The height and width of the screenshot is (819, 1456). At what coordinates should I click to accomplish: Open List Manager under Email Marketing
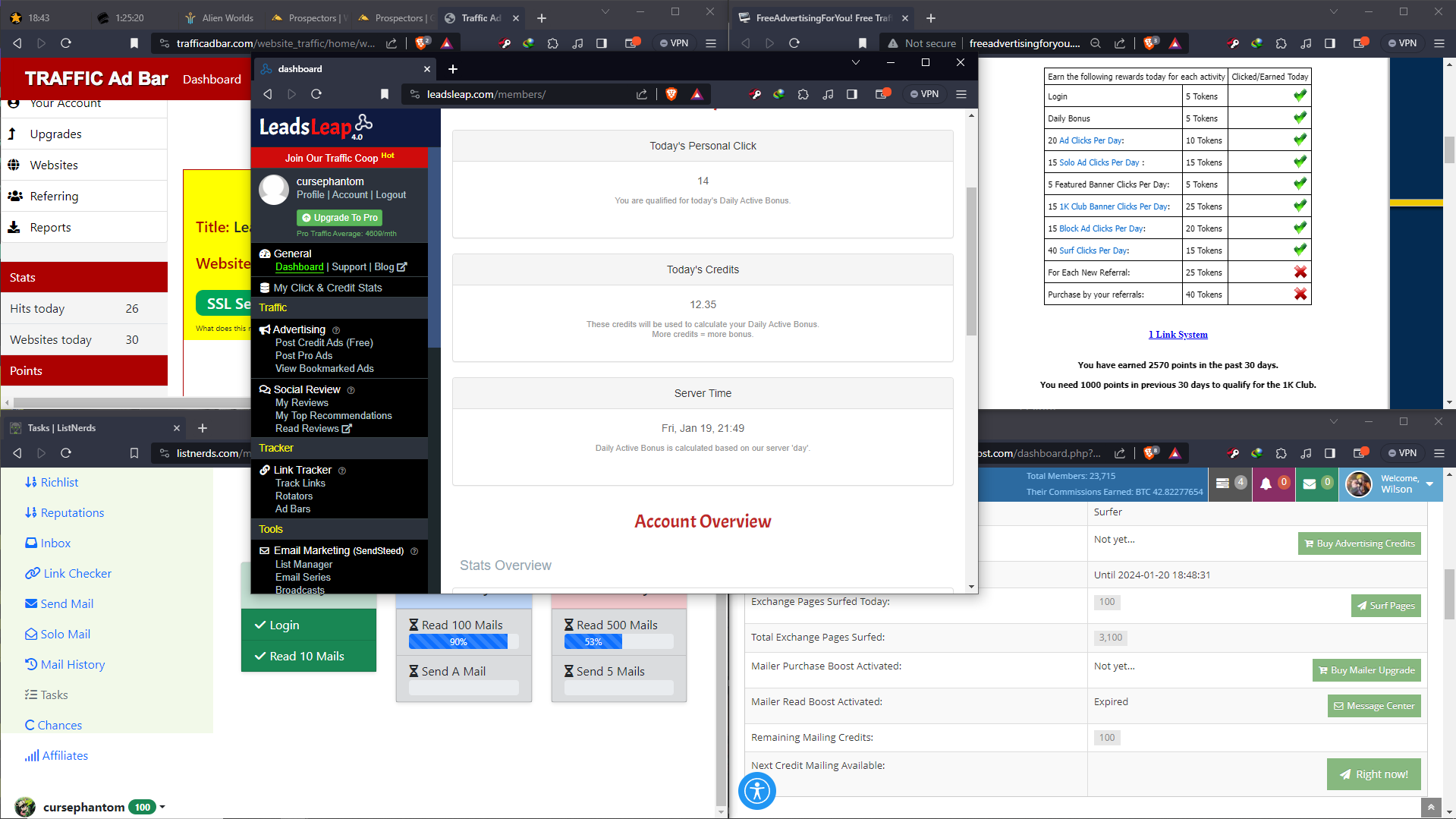[x=303, y=564]
